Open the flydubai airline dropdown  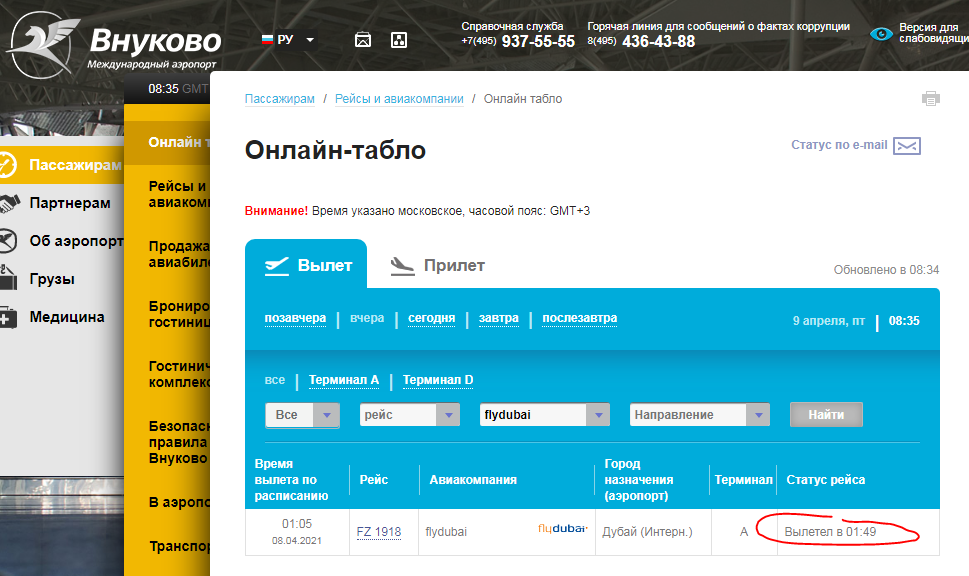click(544, 415)
